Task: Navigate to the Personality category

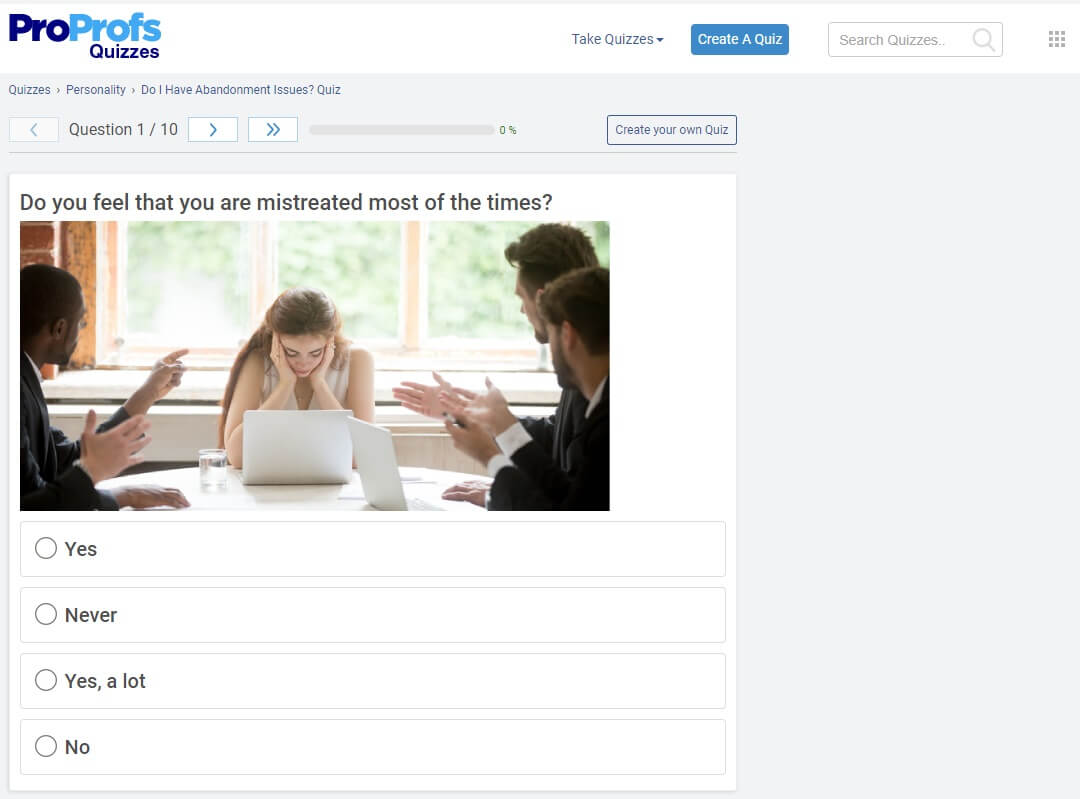Action: [96, 89]
